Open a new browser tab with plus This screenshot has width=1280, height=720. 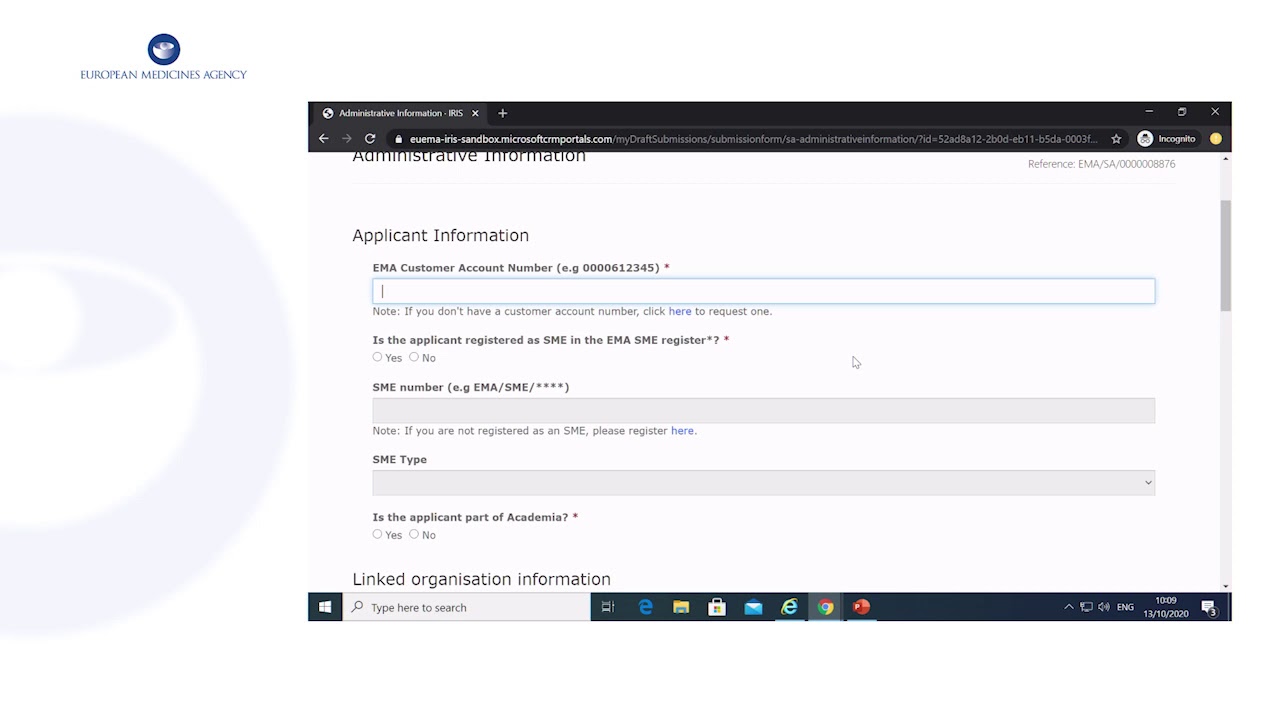503,113
